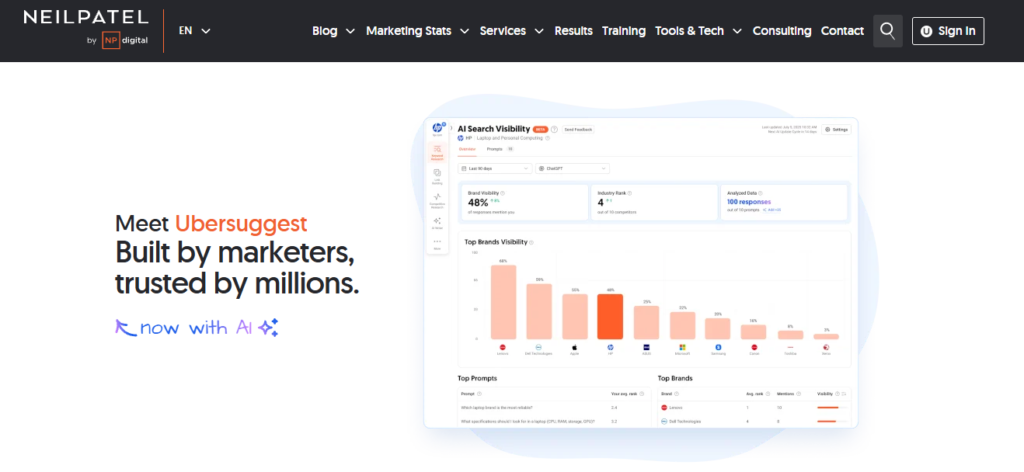Select the AI Writer sparkle sidebar icon

pos(437,222)
